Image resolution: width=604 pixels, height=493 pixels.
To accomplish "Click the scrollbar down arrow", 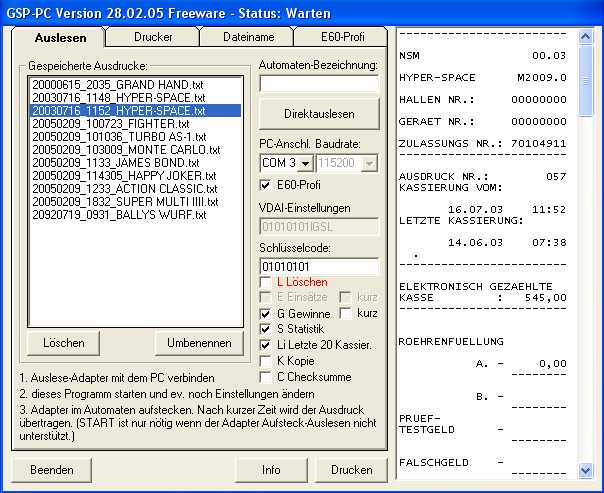I will pyautogui.click(x=586, y=470).
